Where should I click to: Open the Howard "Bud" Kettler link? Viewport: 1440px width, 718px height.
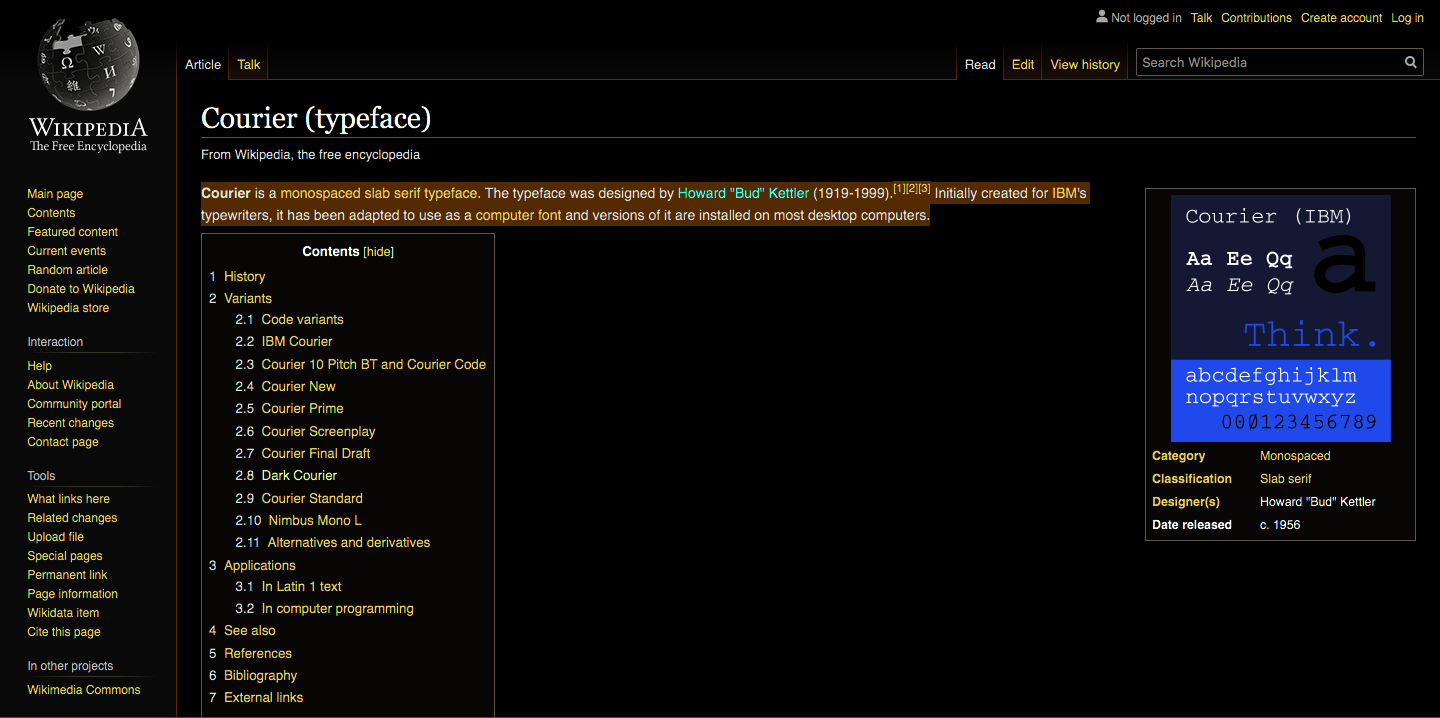coord(743,193)
